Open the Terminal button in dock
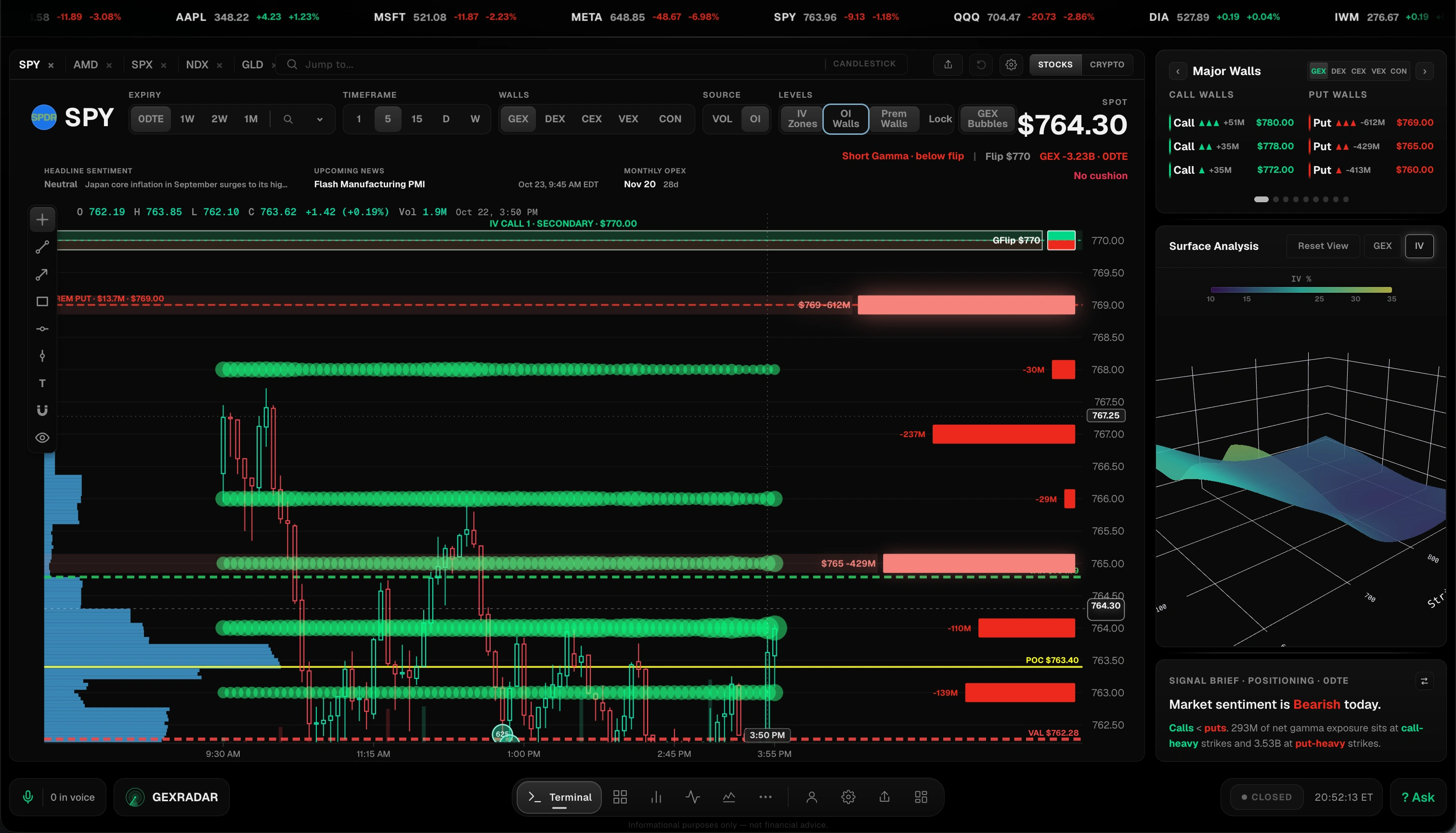The height and width of the screenshot is (833, 1456). (559, 797)
